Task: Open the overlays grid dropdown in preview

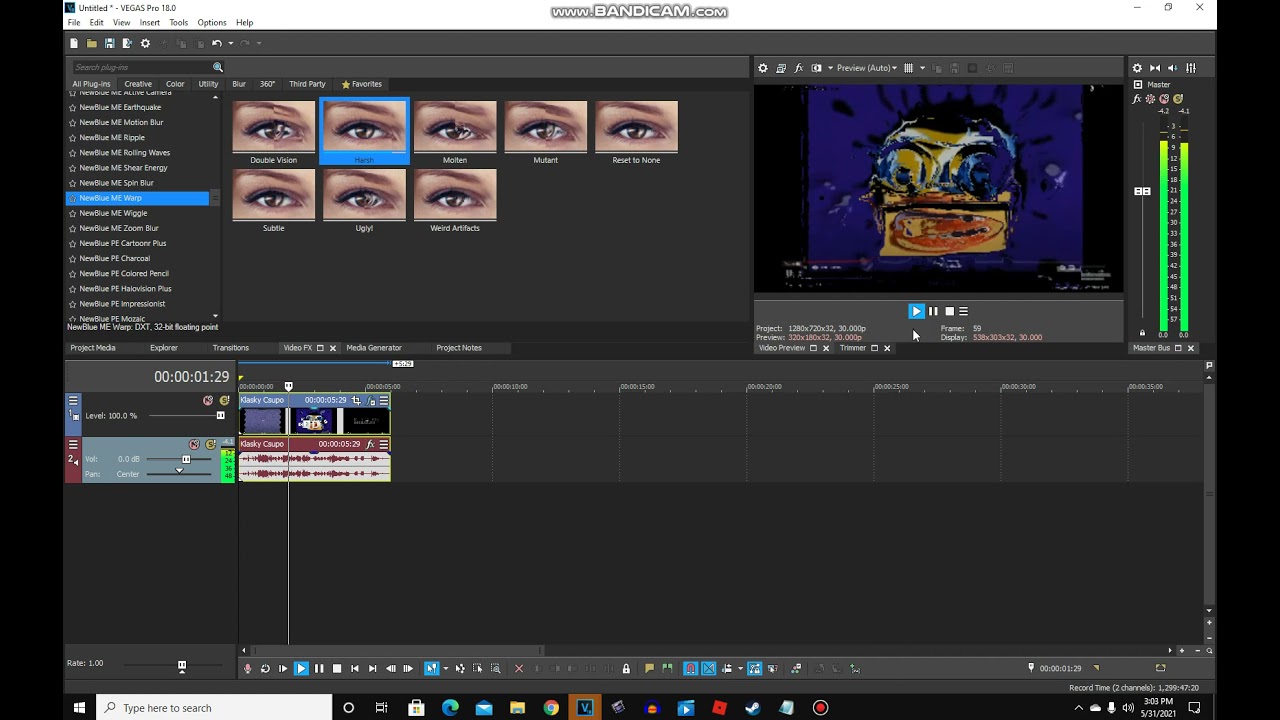Action: pos(922,68)
